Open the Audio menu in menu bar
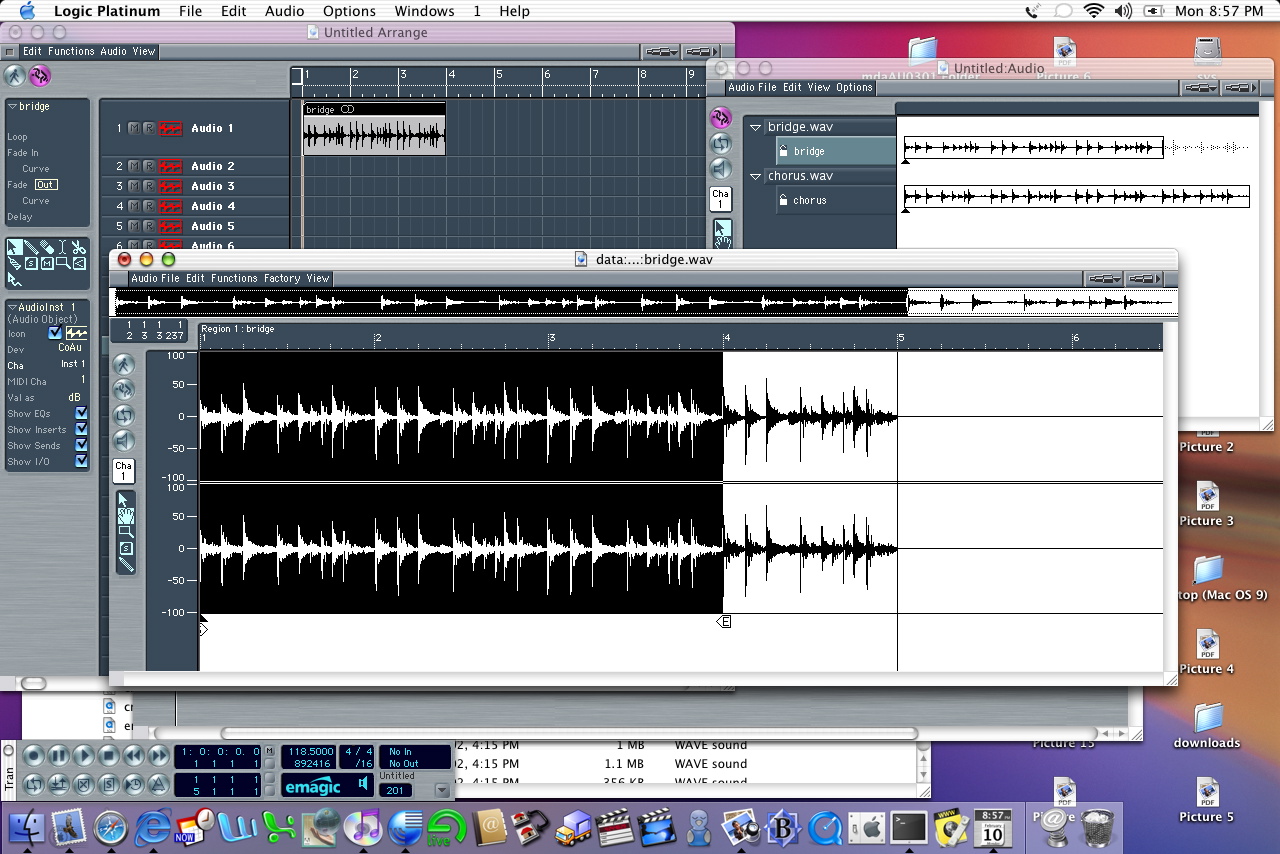 (x=285, y=11)
